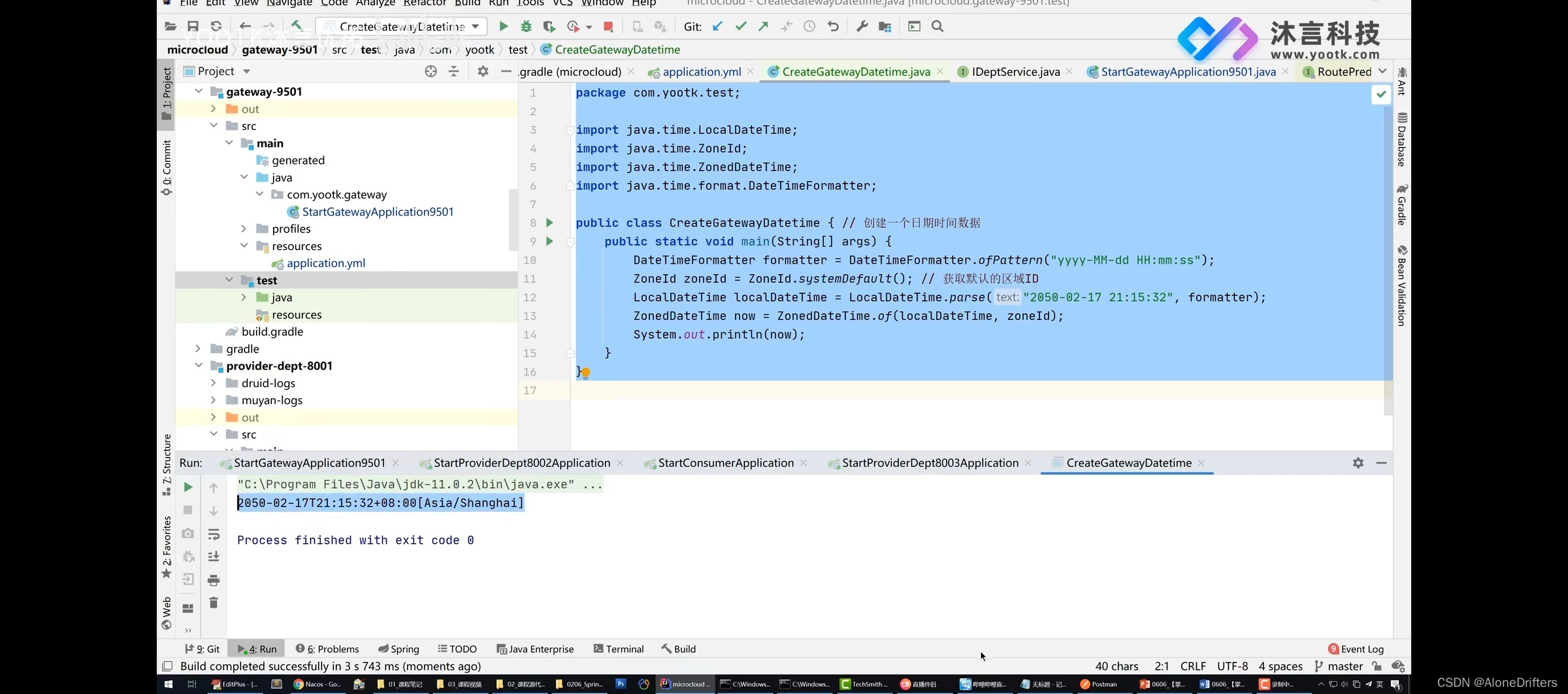Open Run panel settings gear
Image resolution: width=1568 pixels, height=694 pixels.
[x=1358, y=463]
